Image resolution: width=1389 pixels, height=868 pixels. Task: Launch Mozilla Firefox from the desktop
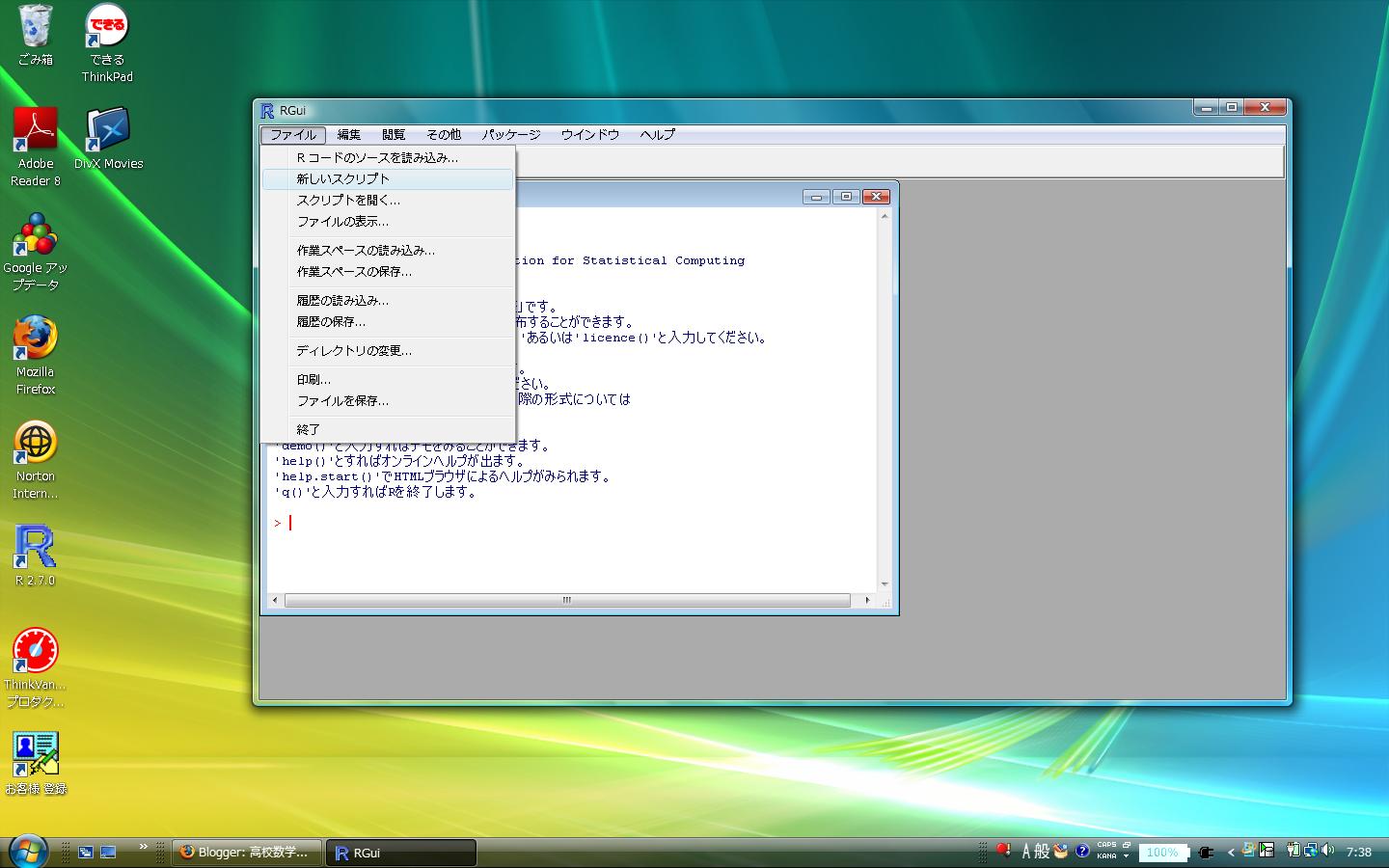tap(36, 355)
